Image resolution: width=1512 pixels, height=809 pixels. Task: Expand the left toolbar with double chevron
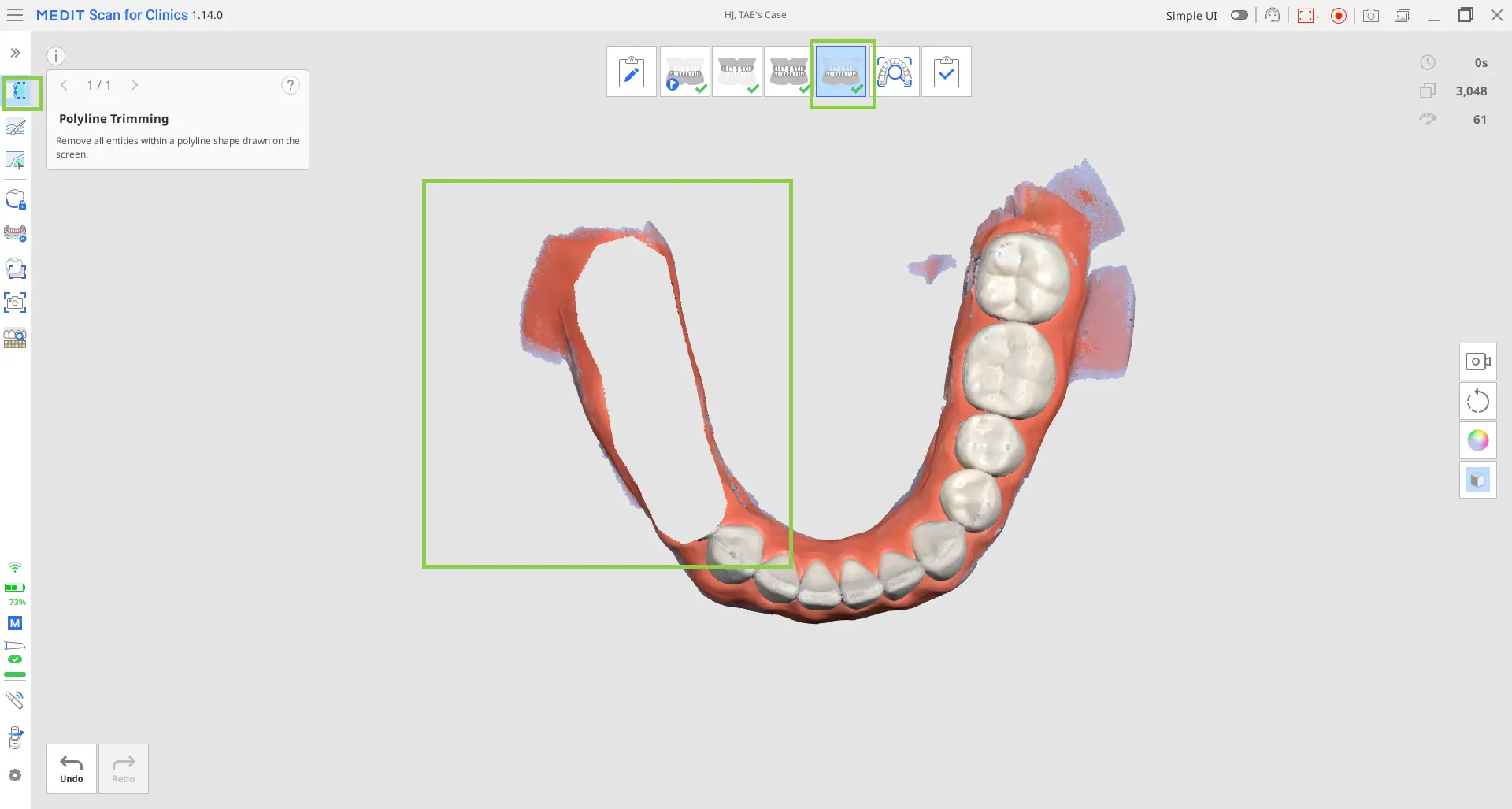pos(15,53)
